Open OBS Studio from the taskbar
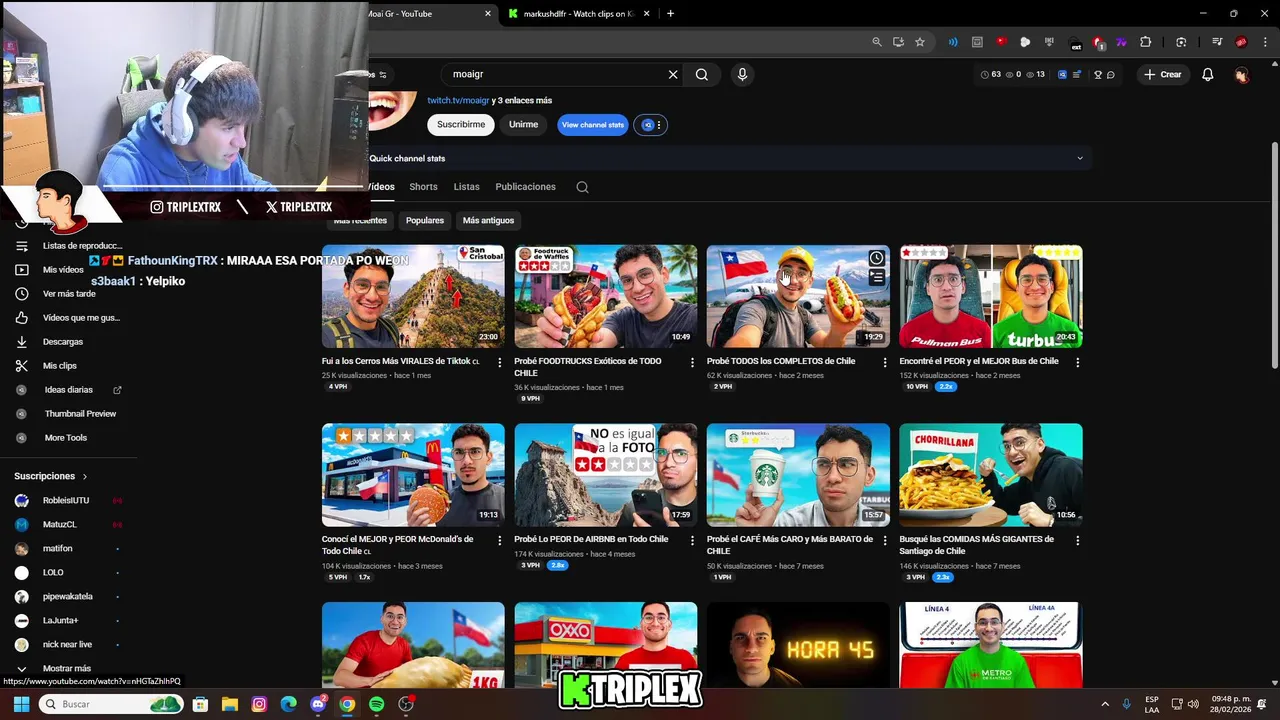 pos(406,704)
